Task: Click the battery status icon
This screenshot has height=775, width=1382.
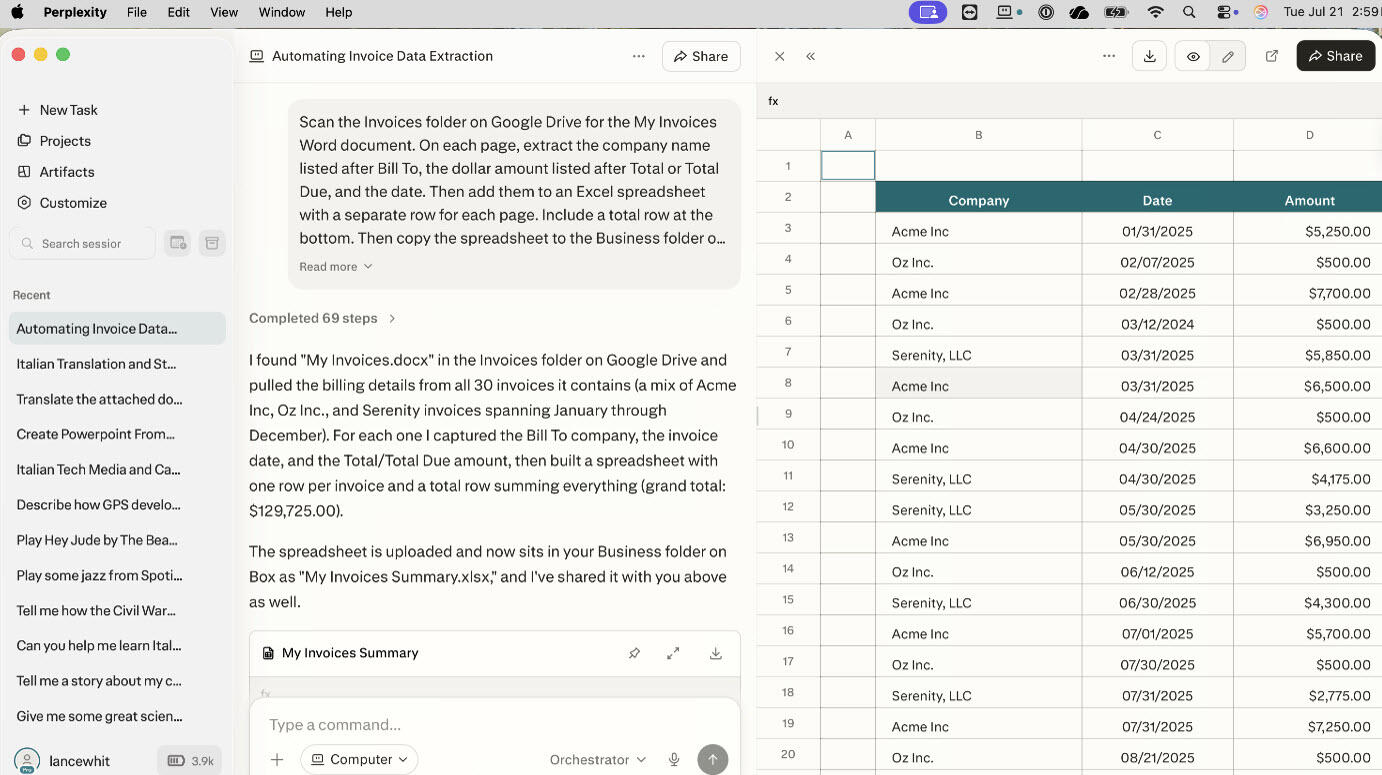Action: [x=1116, y=12]
